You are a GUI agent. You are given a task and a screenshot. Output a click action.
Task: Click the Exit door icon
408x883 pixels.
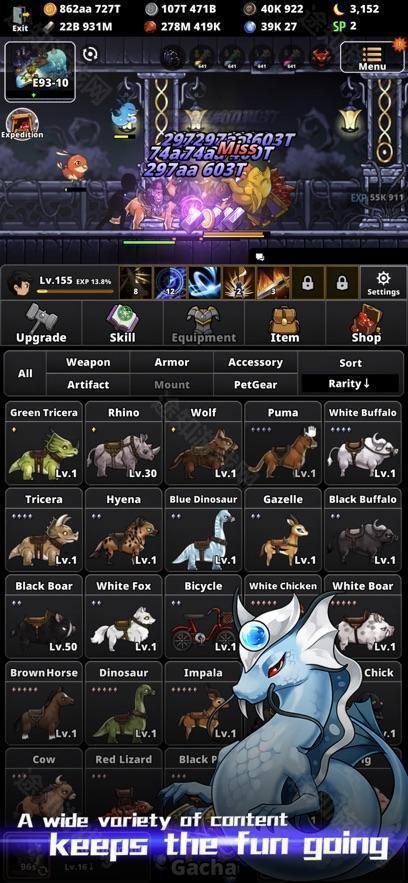coord(20,18)
